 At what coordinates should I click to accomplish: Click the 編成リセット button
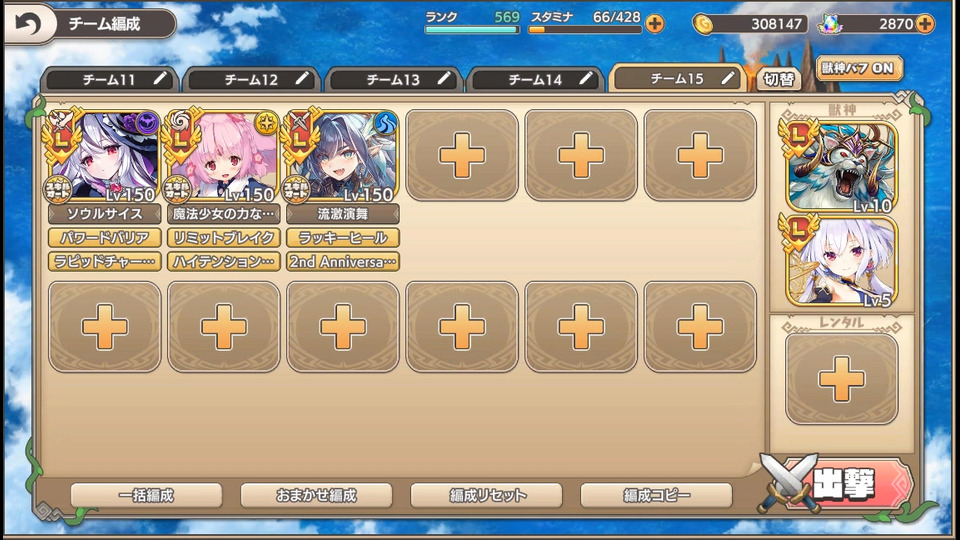(x=487, y=495)
